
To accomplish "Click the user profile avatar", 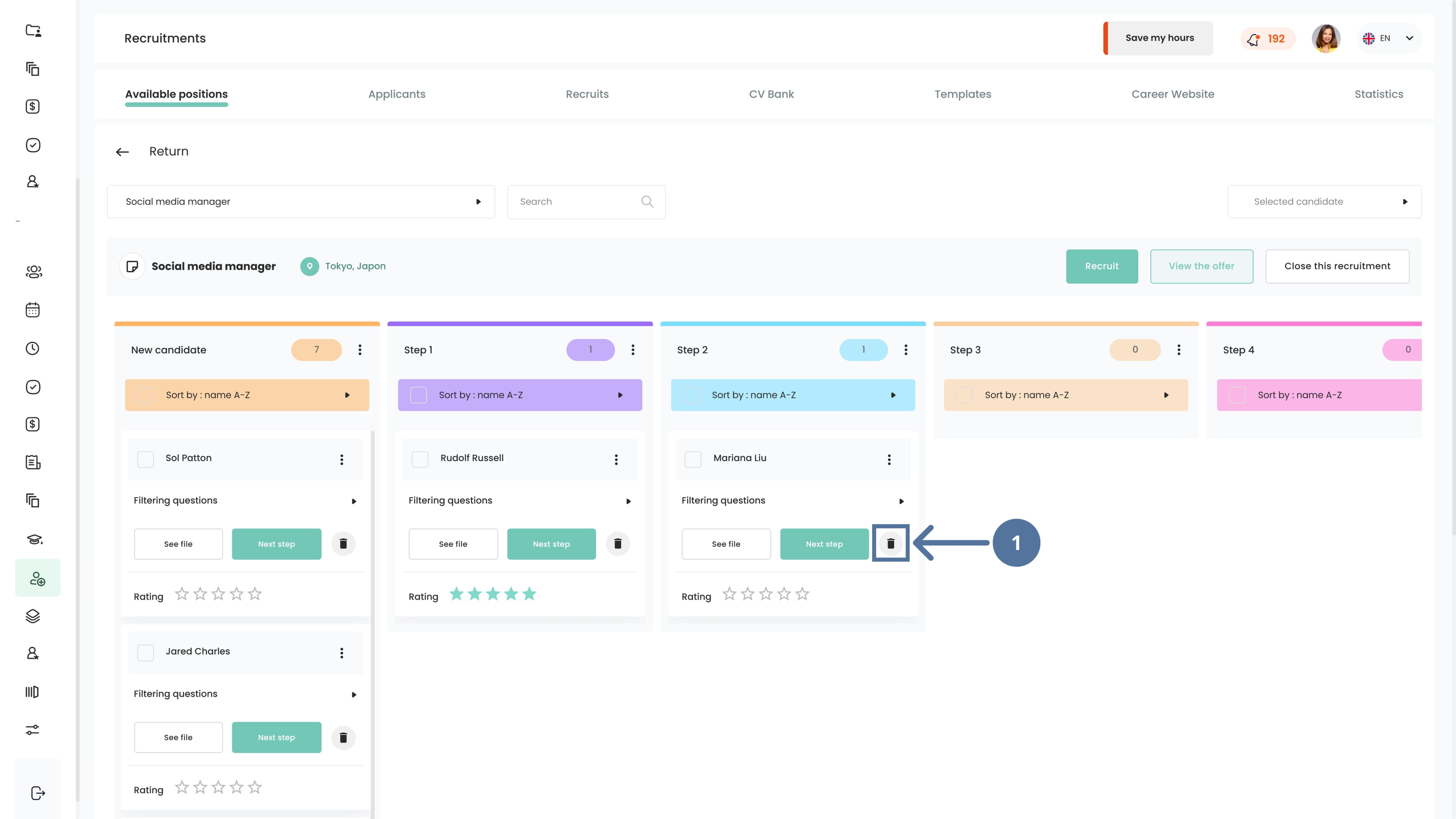I will point(1326,39).
